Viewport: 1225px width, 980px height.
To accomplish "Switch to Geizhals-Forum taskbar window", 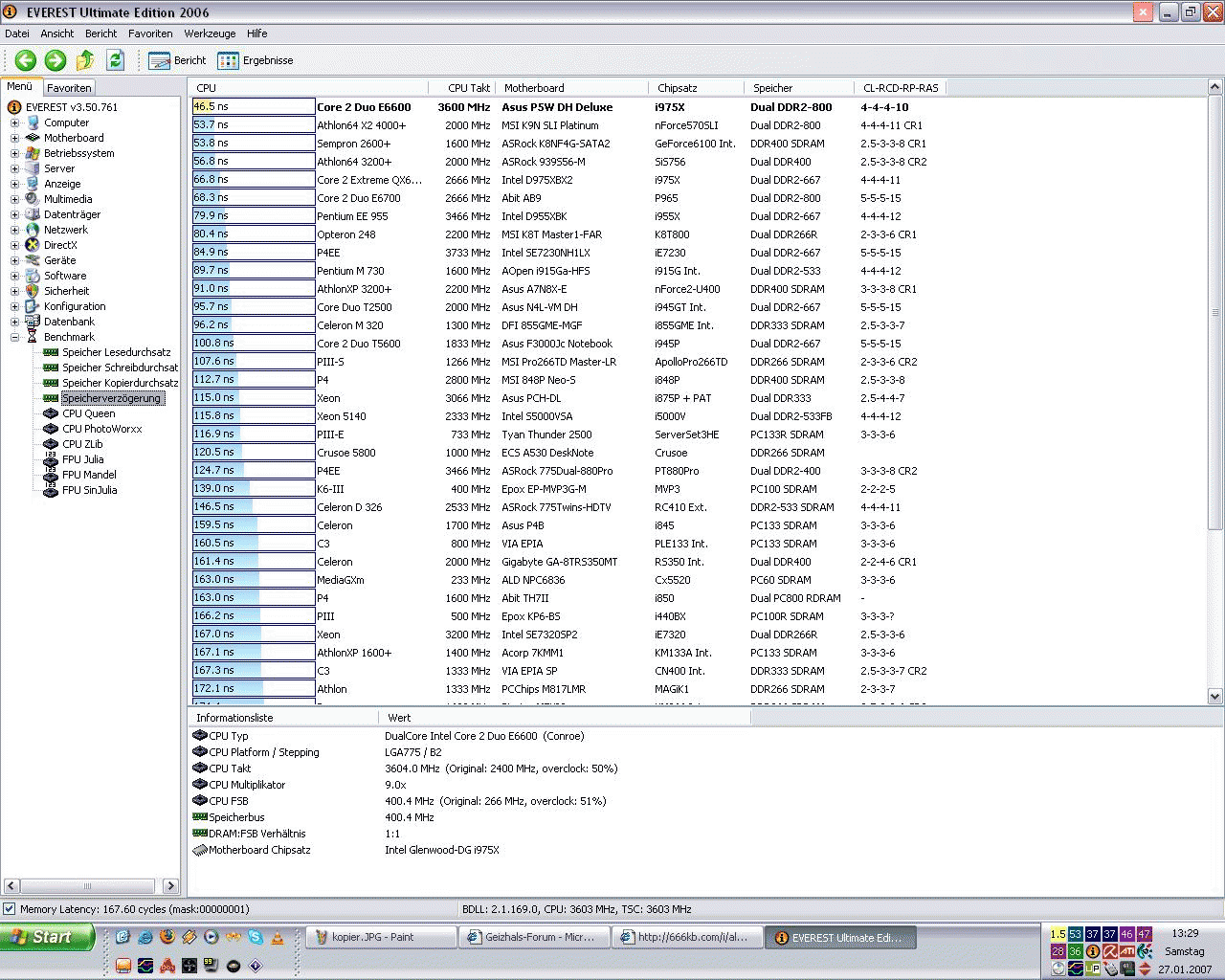I will click(533, 938).
